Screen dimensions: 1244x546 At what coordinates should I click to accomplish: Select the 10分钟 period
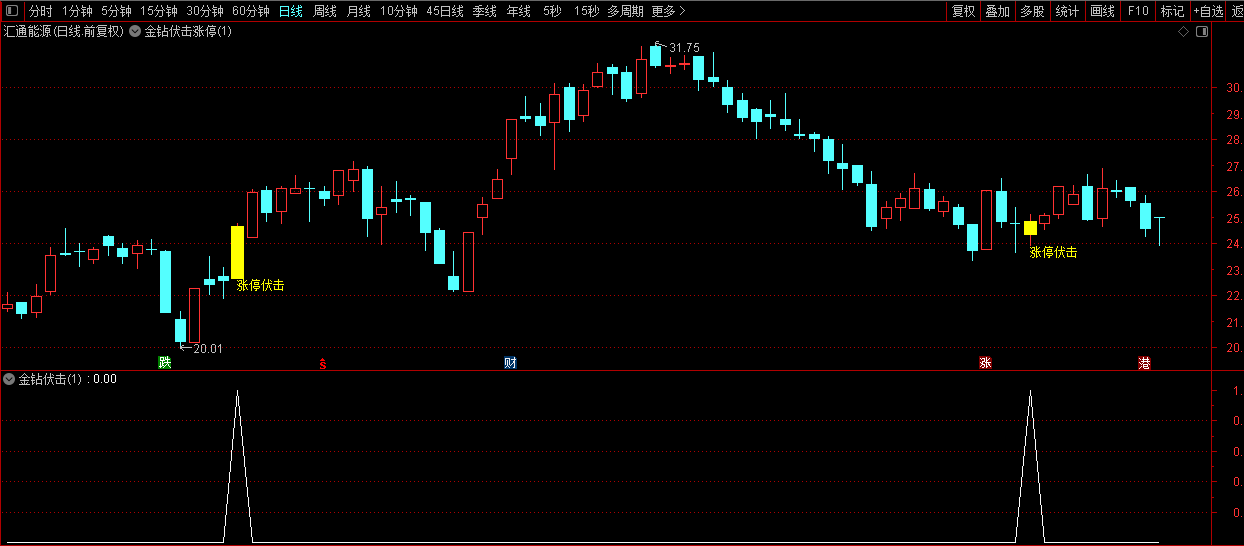click(398, 11)
